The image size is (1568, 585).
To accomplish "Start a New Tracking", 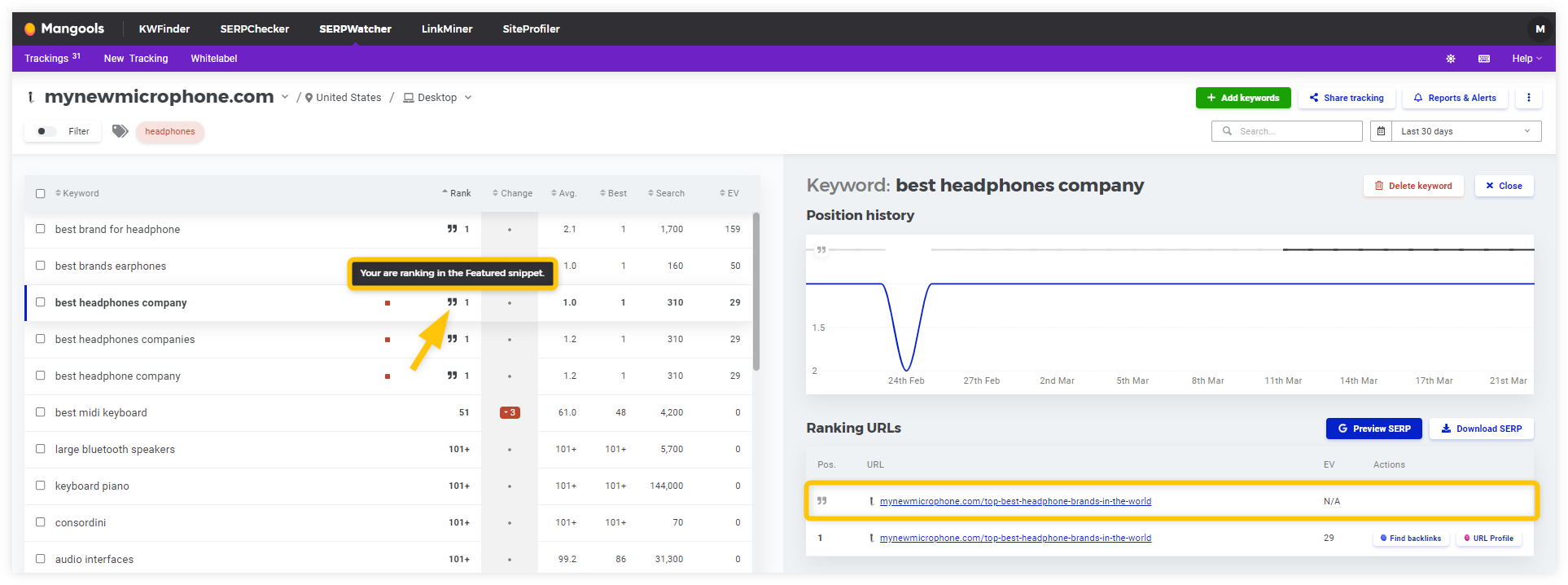I will click(136, 59).
